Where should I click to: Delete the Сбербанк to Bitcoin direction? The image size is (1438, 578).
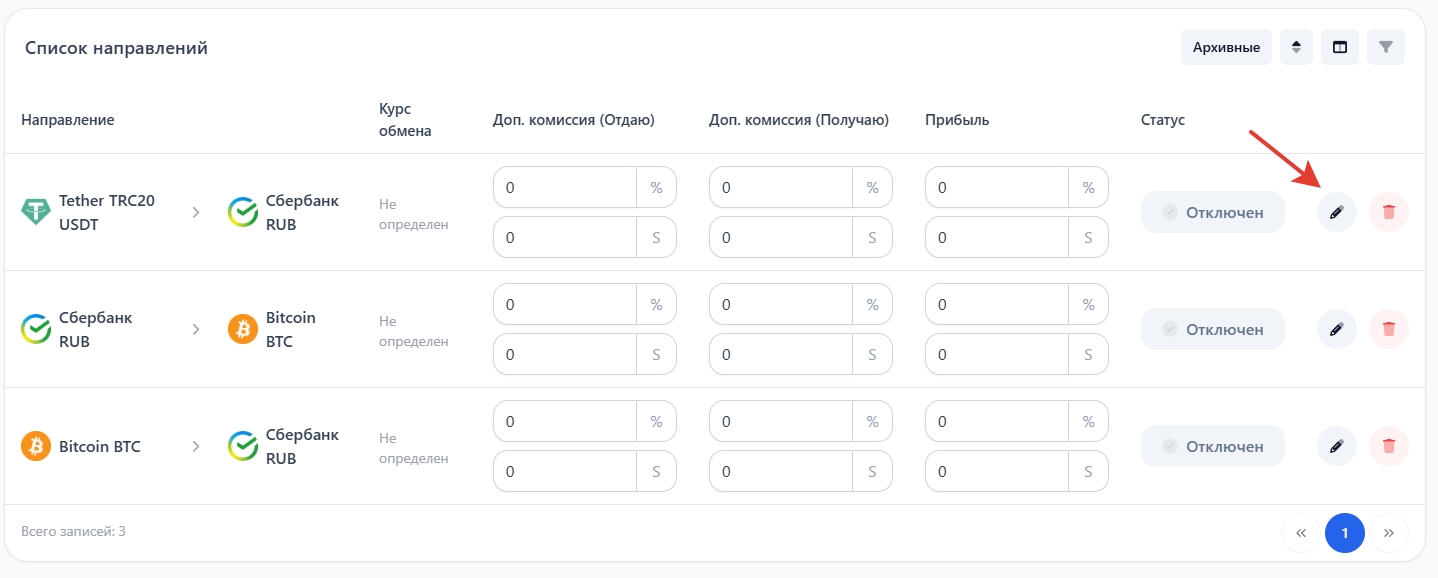pyautogui.click(x=1388, y=329)
